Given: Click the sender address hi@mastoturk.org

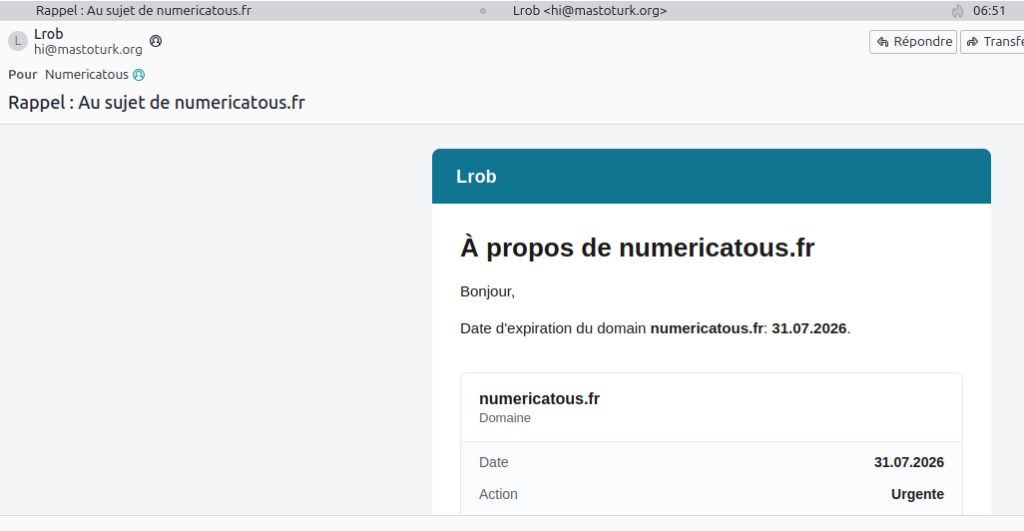Looking at the screenshot, I should pyautogui.click(x=88, y=50).
